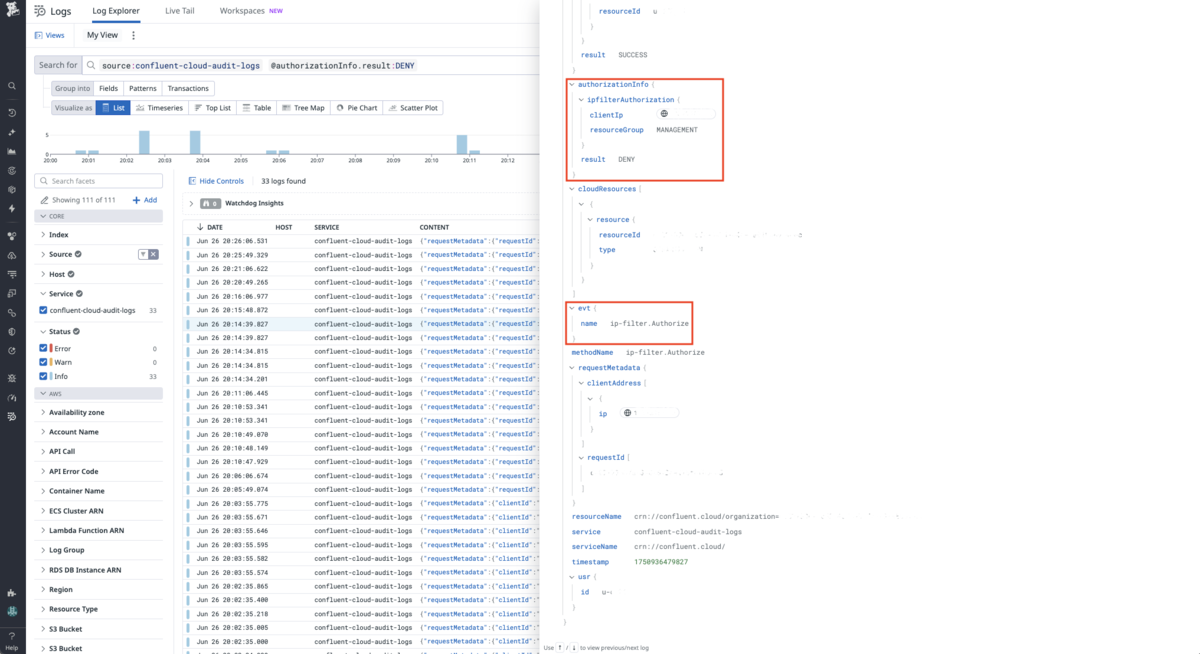Collapse the authorizationInfo JSON node
Image resolution: width=1200 pixels, height=654 pixels.
point(573,85)
